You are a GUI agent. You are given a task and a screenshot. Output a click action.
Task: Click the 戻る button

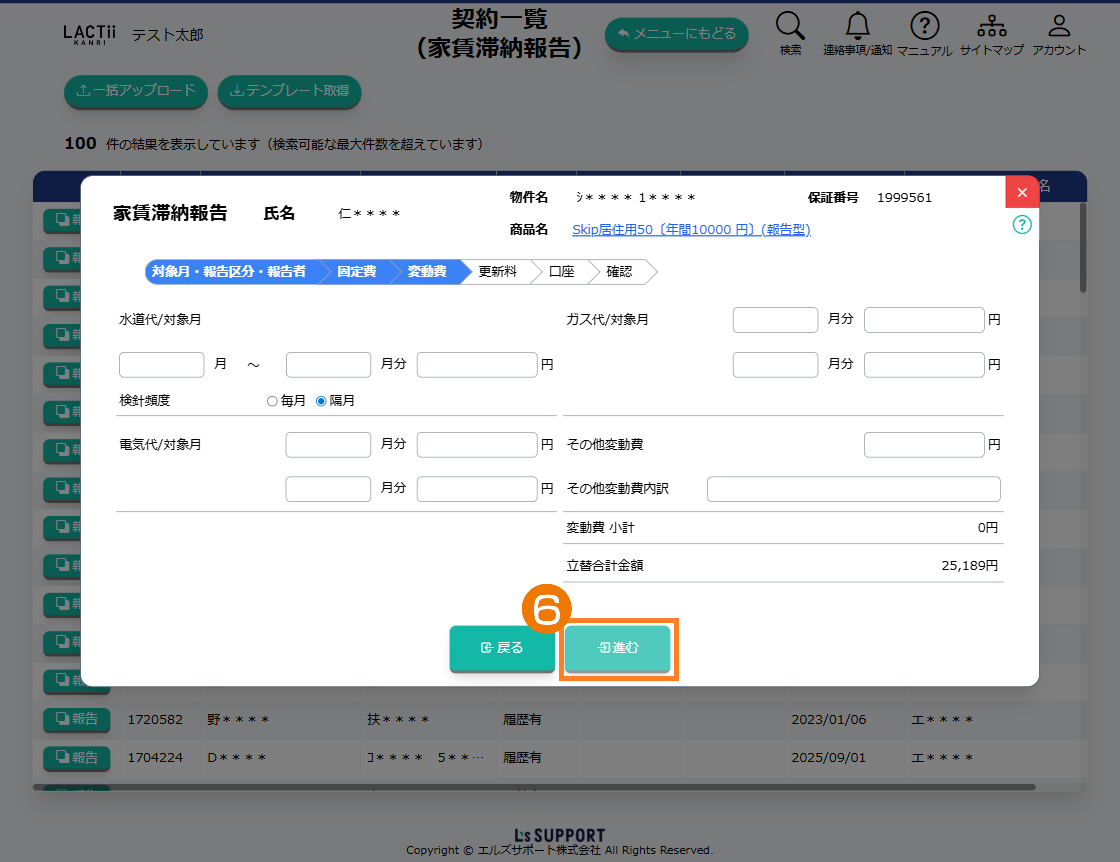click(x=502, y=648)
